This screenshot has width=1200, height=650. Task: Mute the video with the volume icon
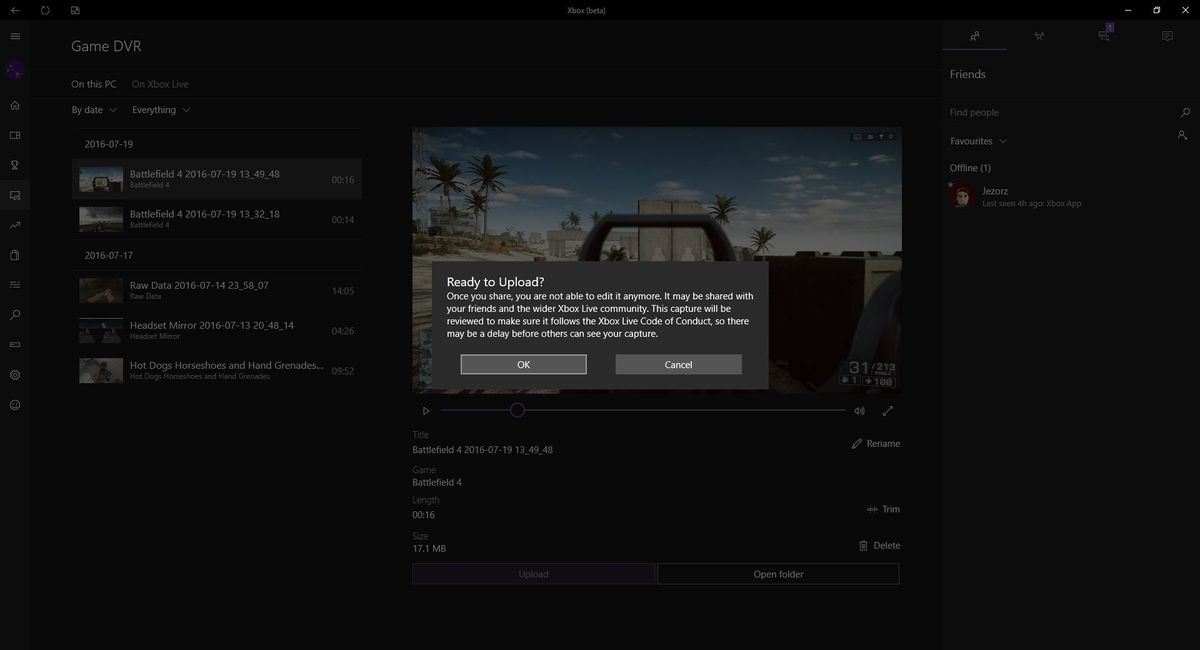(859, 410)
